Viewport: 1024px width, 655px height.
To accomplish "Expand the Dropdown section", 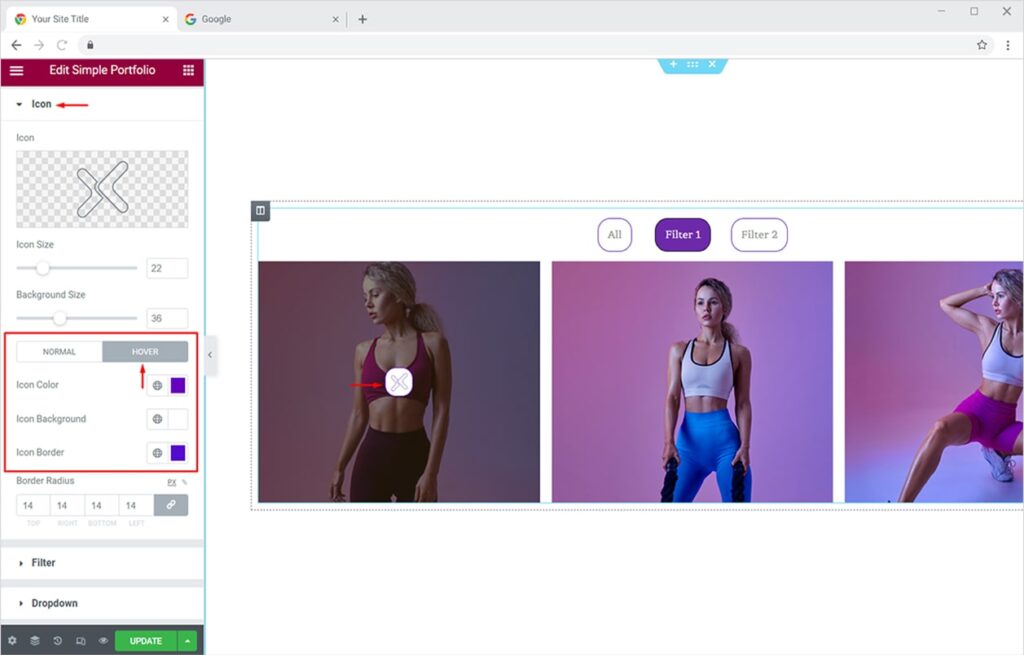I will (53, 604).
